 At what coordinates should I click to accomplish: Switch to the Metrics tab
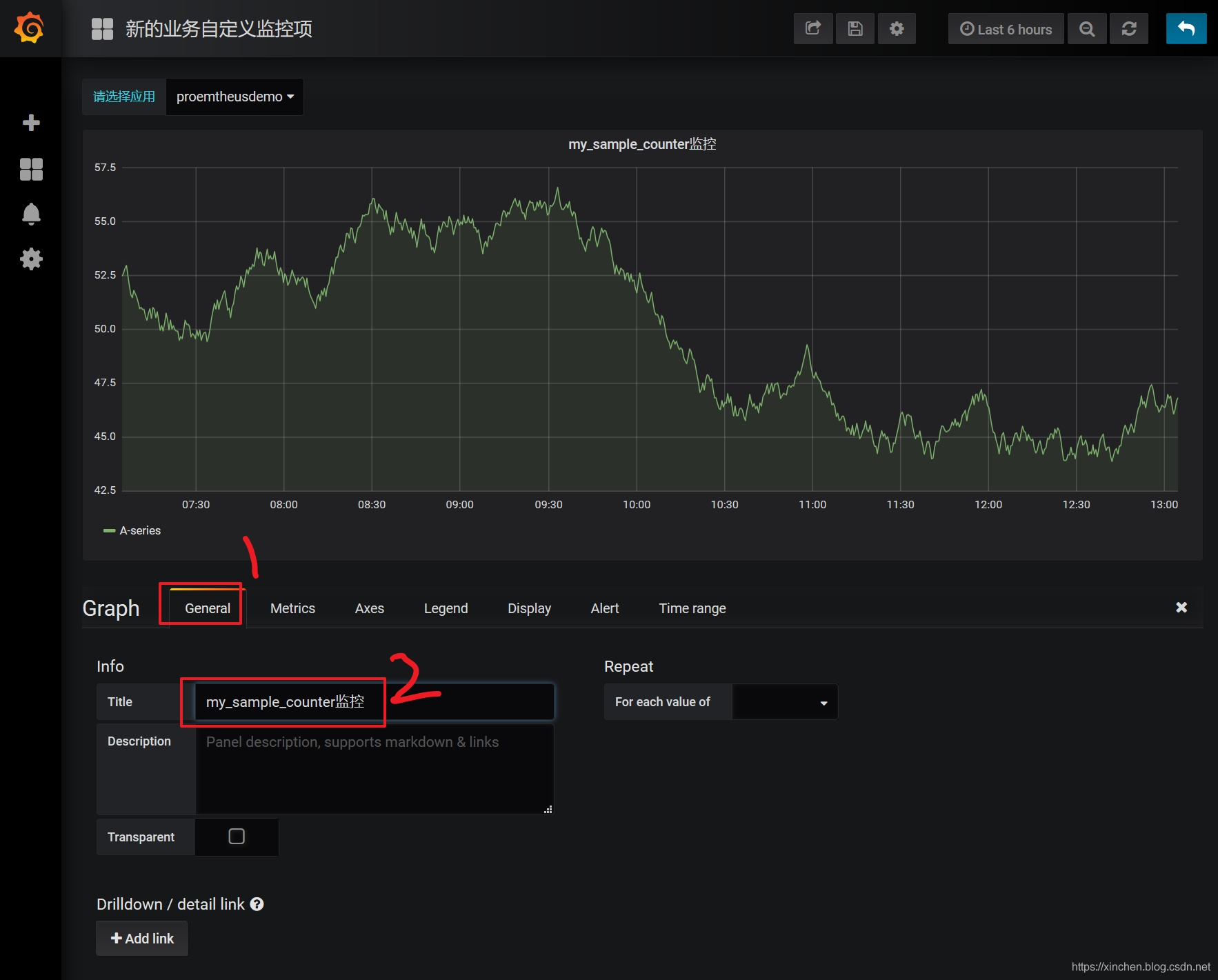coord(292,608)
